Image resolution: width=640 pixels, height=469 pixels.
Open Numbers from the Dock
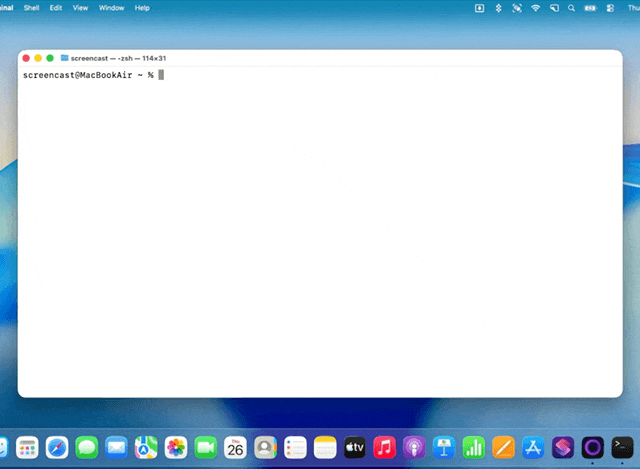point(474,447)
